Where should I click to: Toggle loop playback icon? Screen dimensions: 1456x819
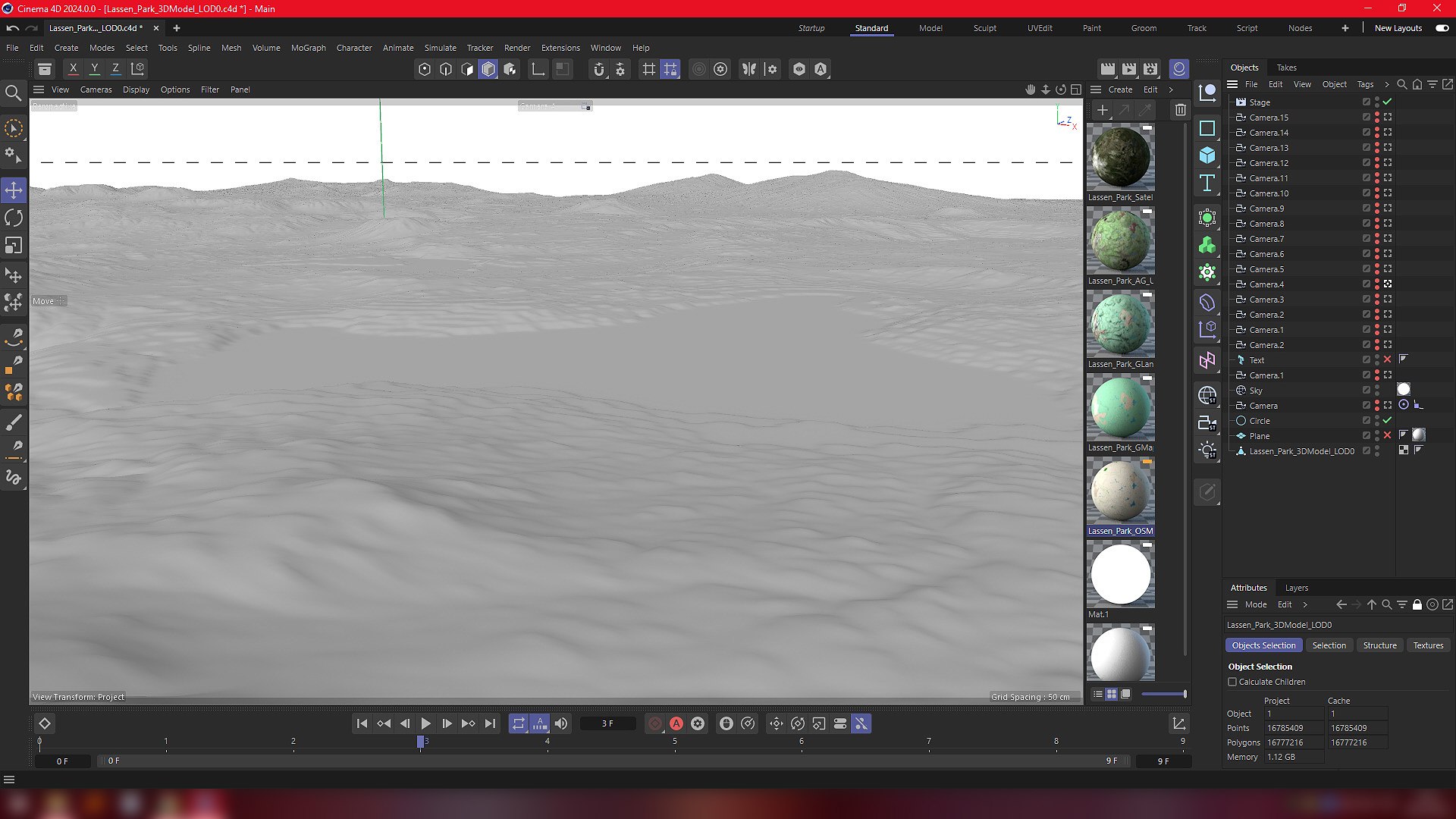tap(519, 723)
